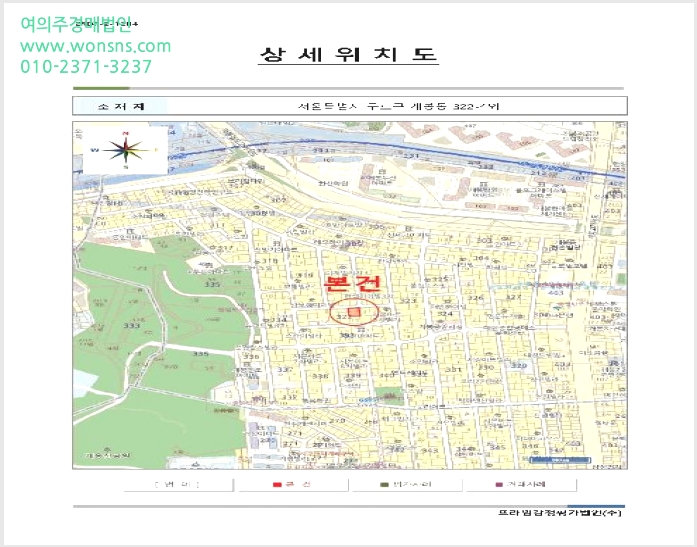Click lot number 326 on the map
This screenshot has width=697, height=547.
tap(476, 298)
